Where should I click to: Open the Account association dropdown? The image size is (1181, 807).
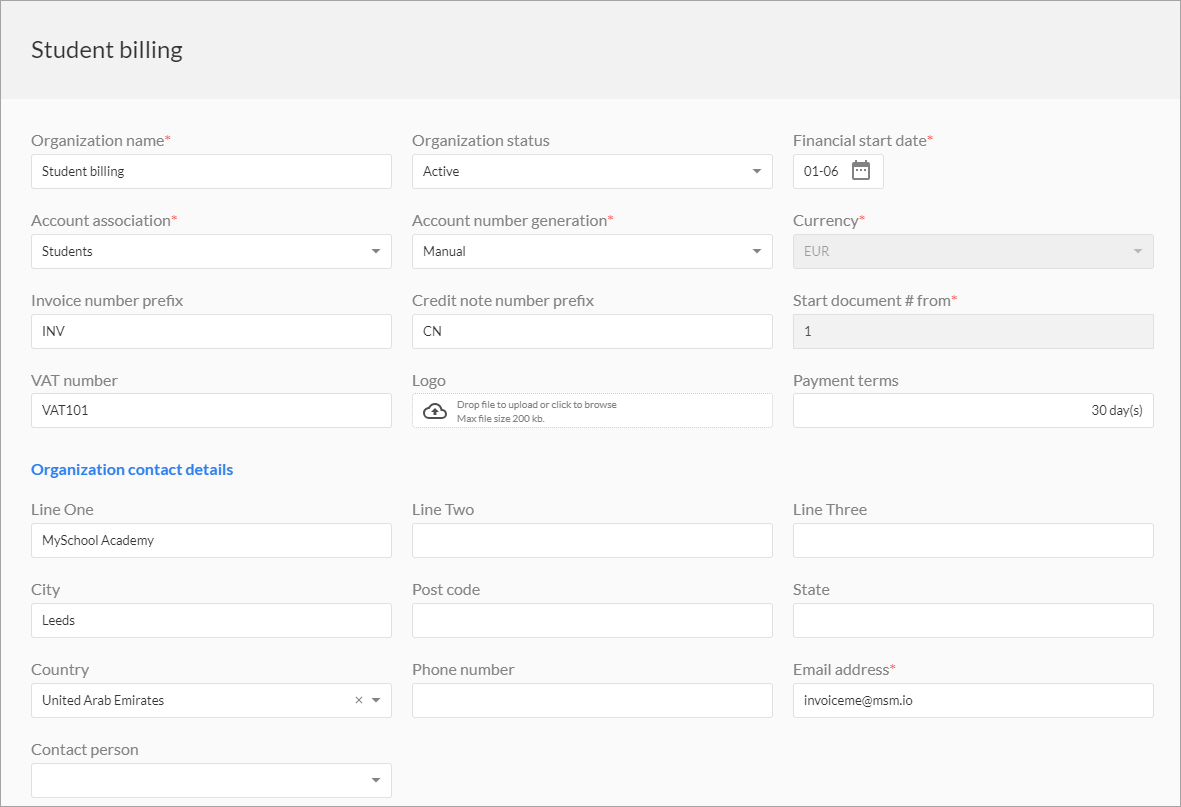click(211, 251)
